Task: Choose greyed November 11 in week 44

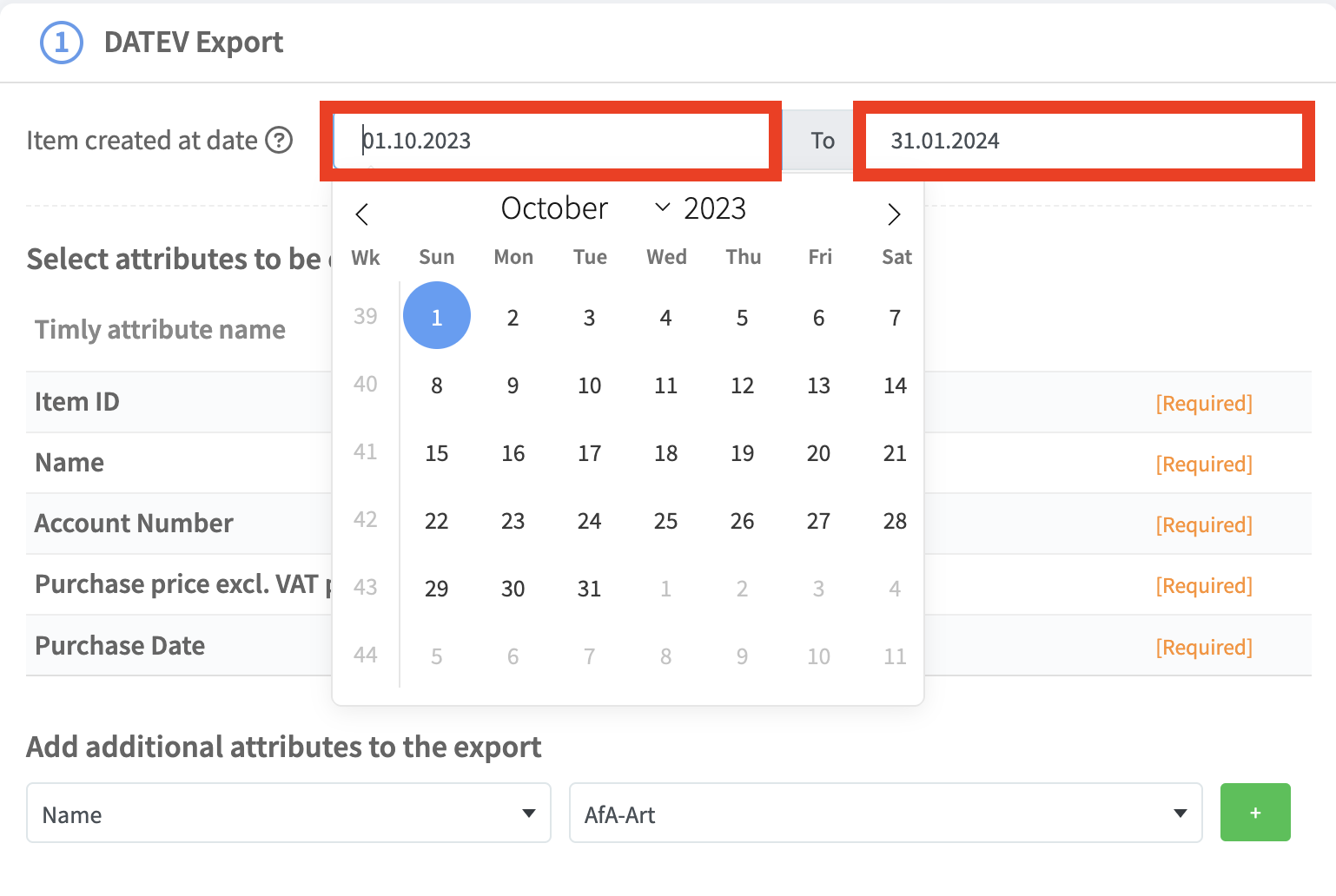Action: pyautogui.click(x=896, y=656)
